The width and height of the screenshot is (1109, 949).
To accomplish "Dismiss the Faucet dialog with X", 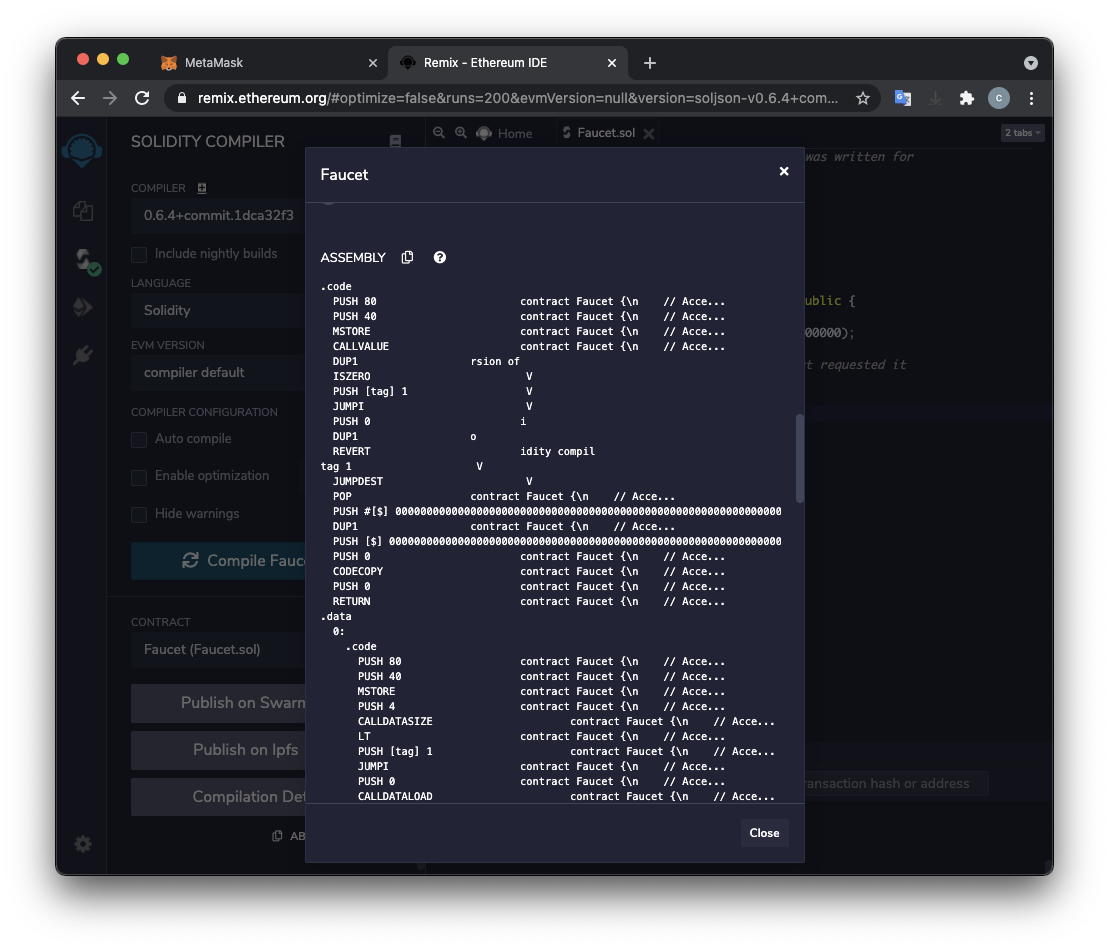I will [x=784, y=172].
